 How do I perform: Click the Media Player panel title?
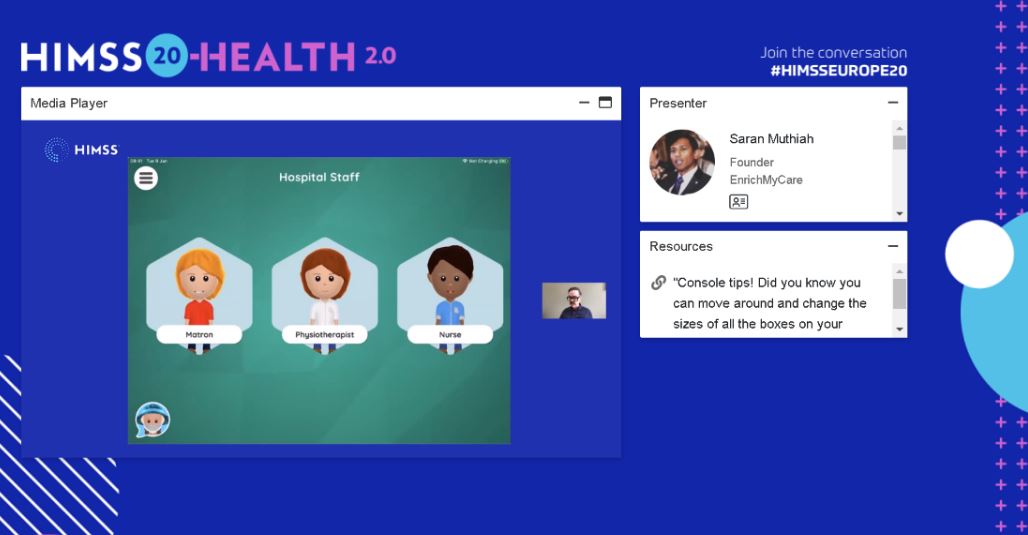[69, 103]
